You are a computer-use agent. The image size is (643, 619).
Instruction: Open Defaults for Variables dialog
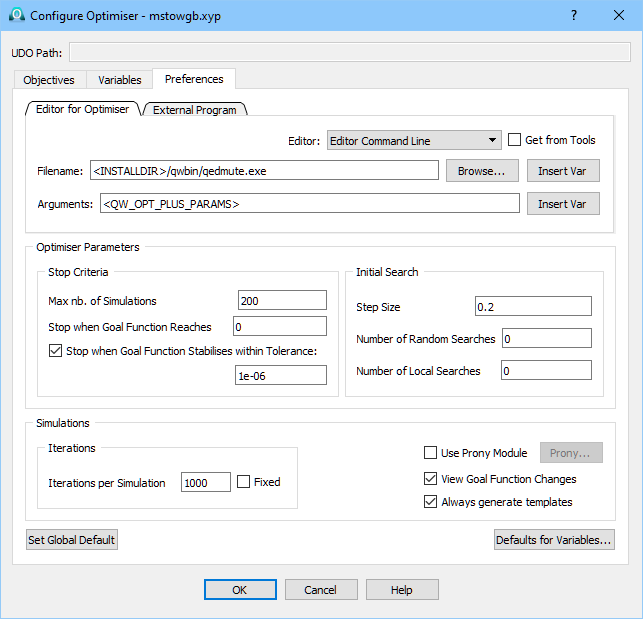[554, 540]
